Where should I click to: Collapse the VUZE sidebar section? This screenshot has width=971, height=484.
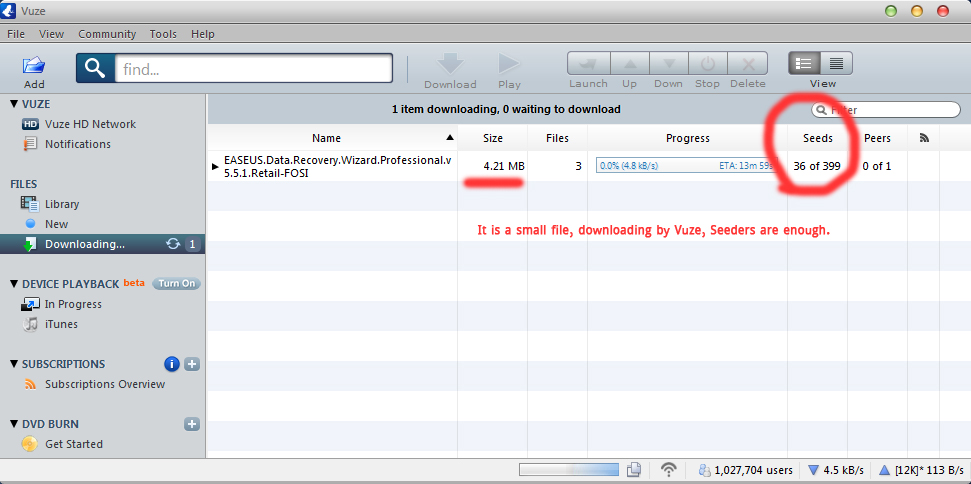point(14,105)
